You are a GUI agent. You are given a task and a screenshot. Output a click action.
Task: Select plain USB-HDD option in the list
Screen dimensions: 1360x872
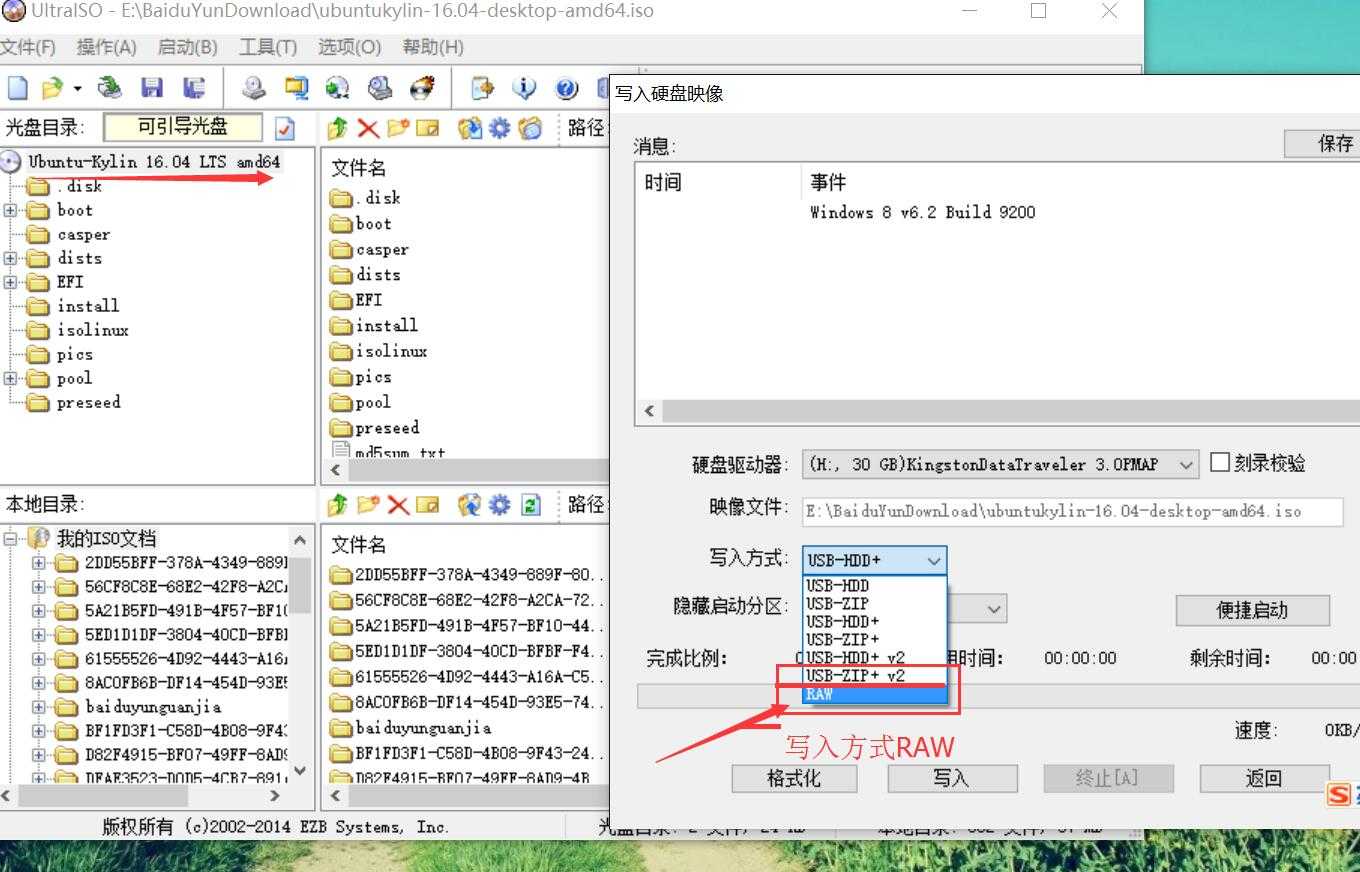tap(874, 586)
